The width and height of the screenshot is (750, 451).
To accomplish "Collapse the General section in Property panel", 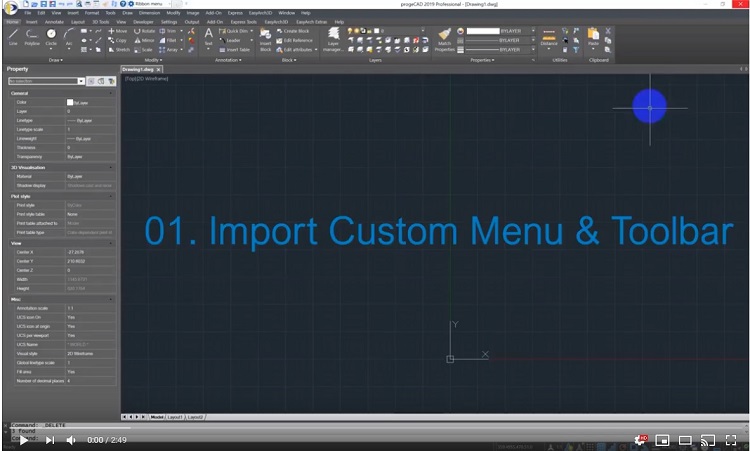I will pyautogui.click(x=110, y=93).
